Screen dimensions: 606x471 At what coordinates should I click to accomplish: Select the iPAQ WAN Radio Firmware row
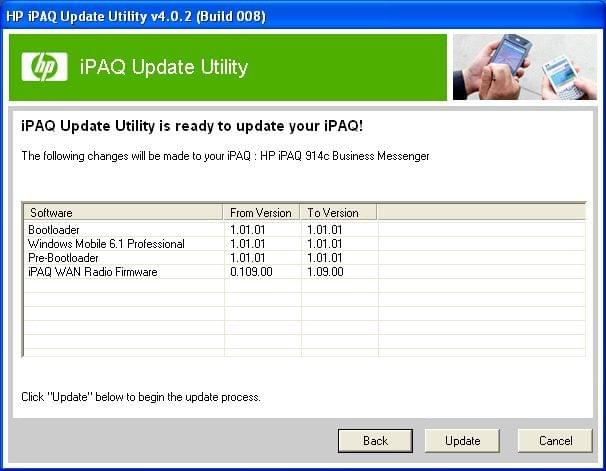pyautogui.click(x=305, y=272)
